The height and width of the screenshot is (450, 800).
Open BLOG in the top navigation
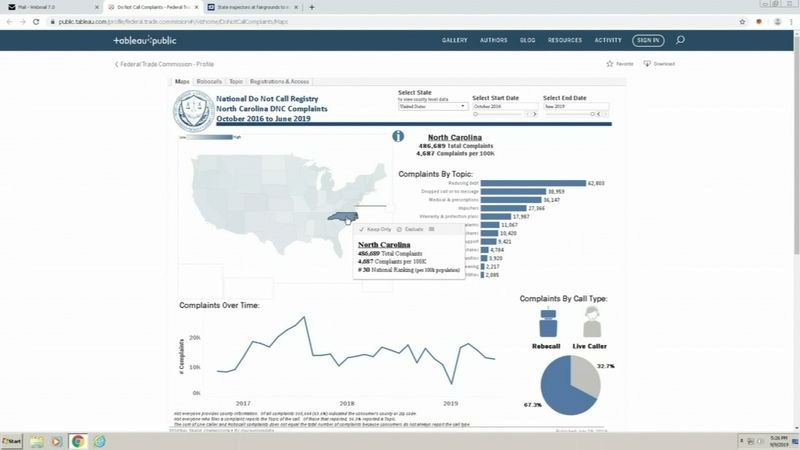click(528, 40)
